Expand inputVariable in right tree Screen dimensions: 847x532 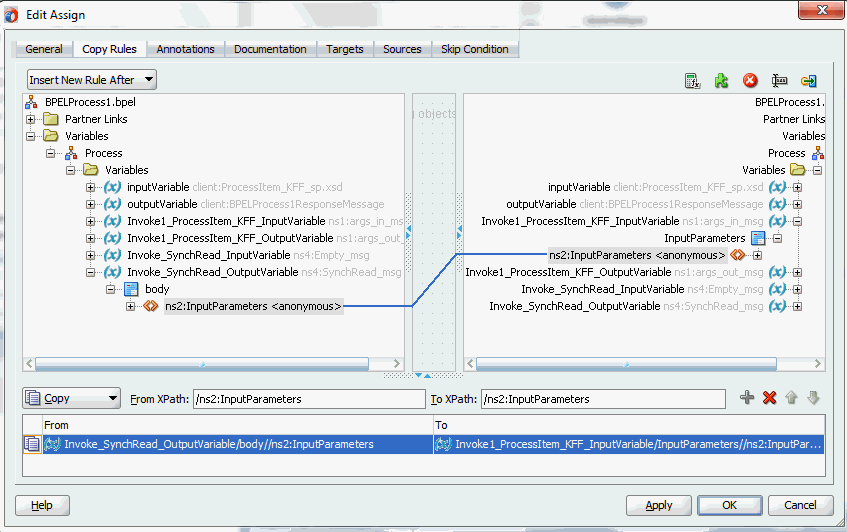click(797, 187)
